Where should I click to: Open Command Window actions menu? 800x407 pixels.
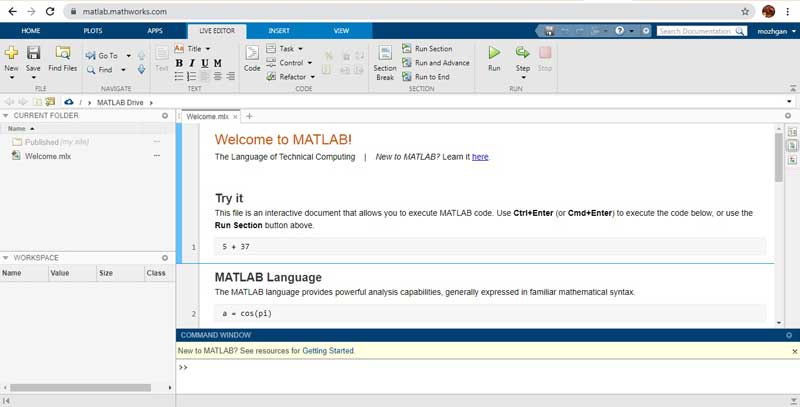pos(789,335)
